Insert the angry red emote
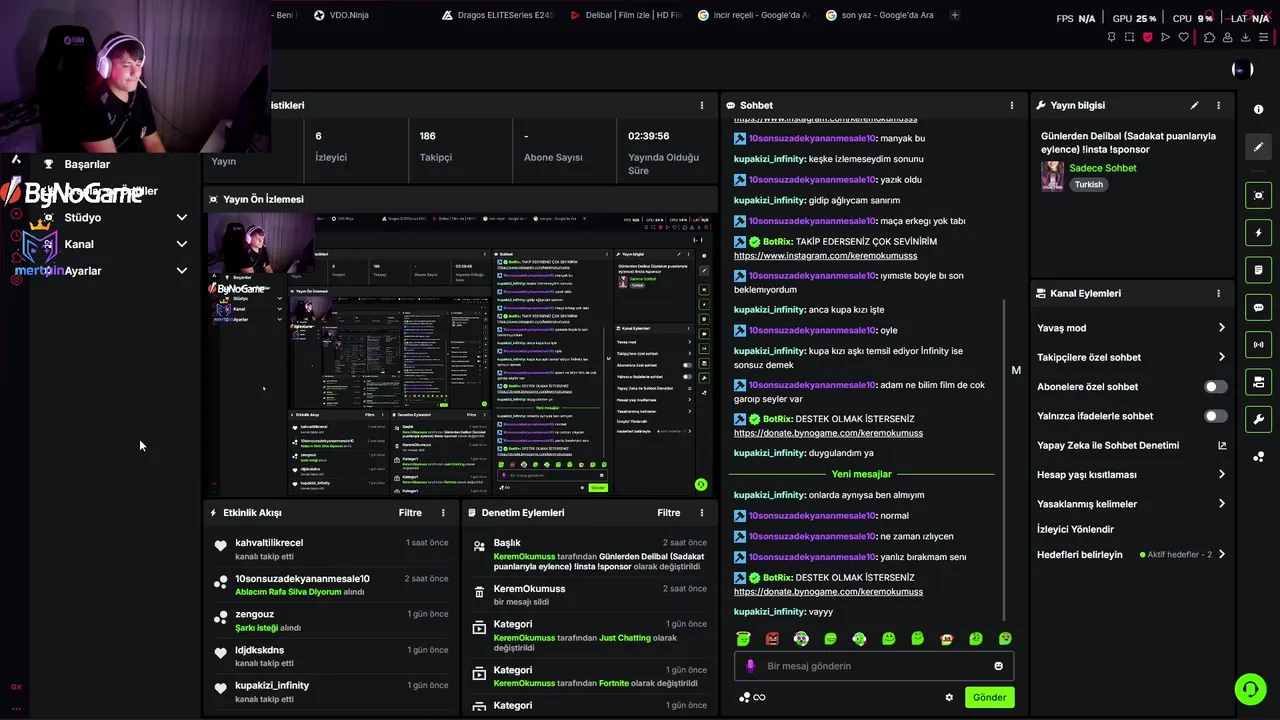The height and width of the screenshot is (720, 1280). tap(772, 638)
